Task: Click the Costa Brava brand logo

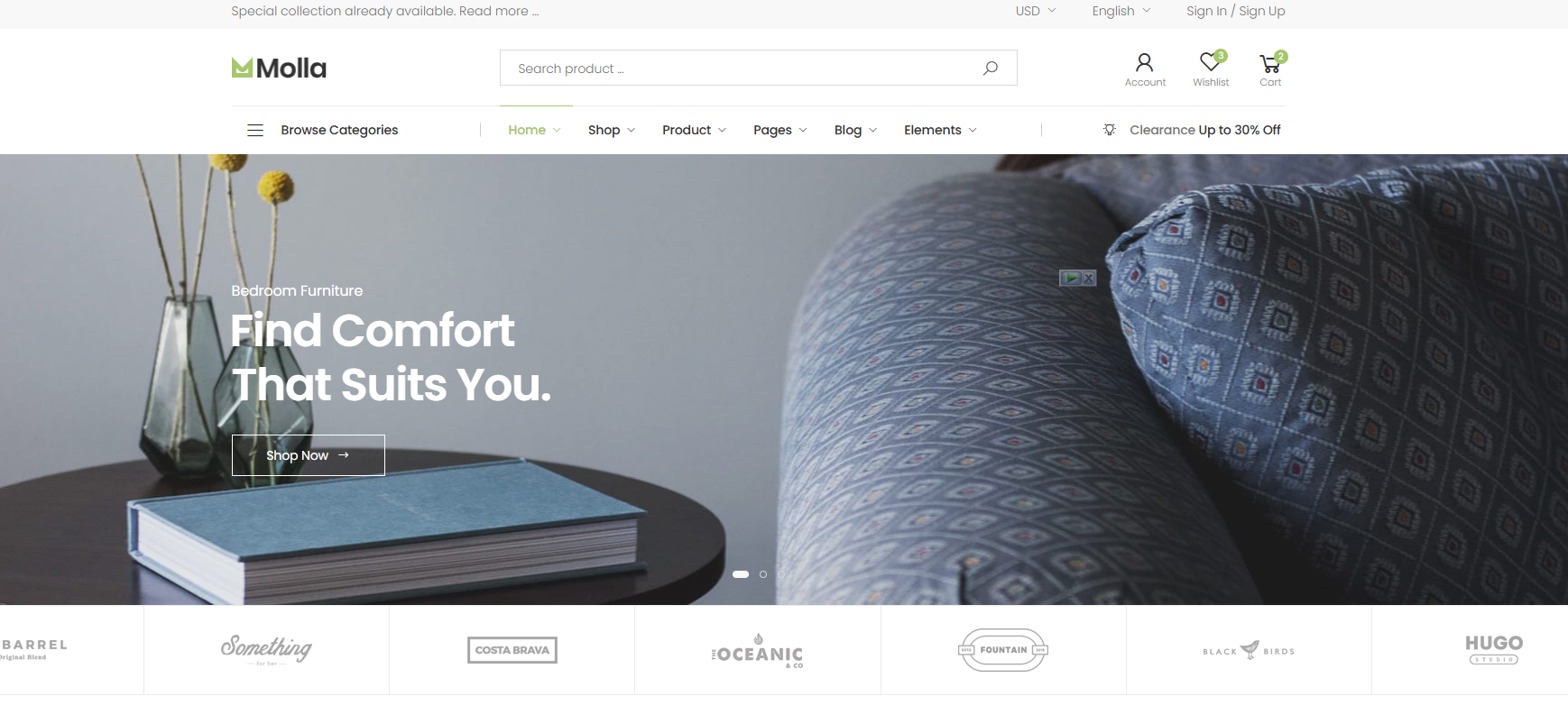Action: click(512, 650)
